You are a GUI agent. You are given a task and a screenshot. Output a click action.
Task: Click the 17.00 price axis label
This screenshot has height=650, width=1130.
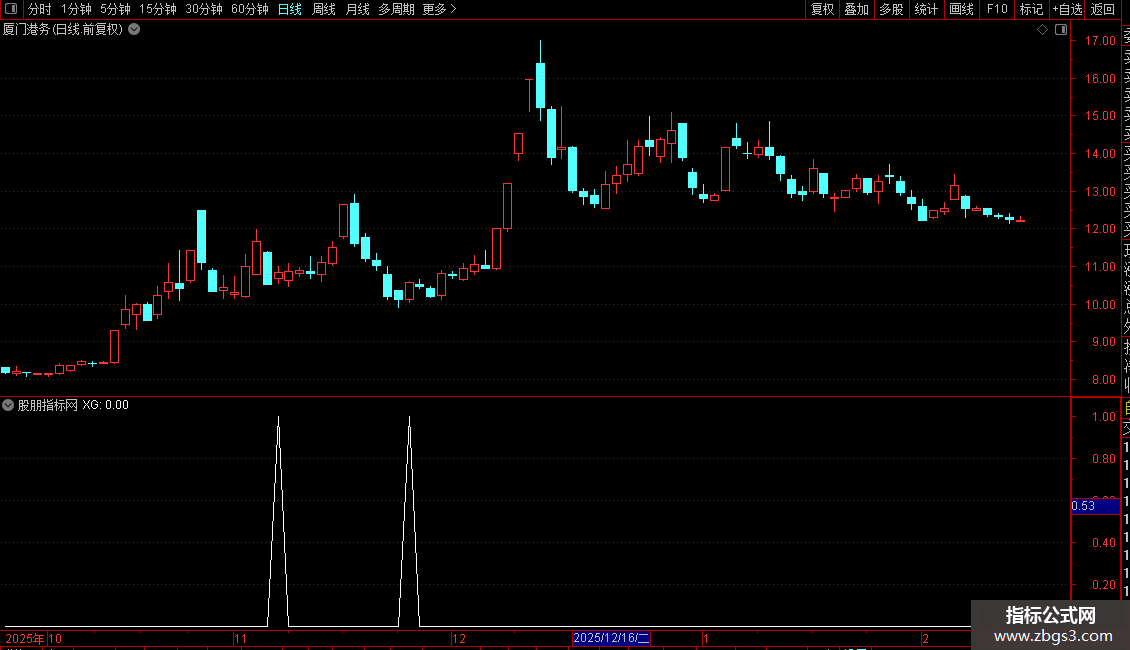pyautogui.click(x=1100, y=41)
